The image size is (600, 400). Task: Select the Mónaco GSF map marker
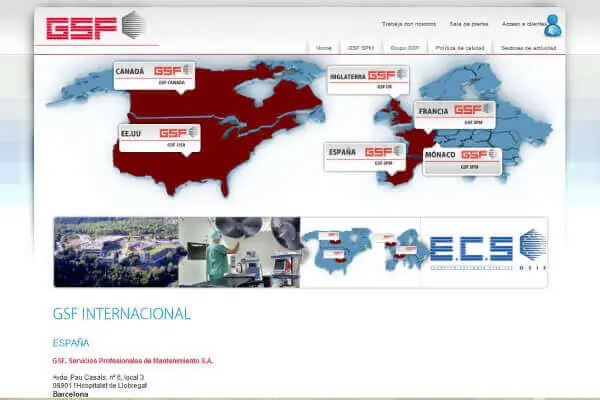coord(461,159)
